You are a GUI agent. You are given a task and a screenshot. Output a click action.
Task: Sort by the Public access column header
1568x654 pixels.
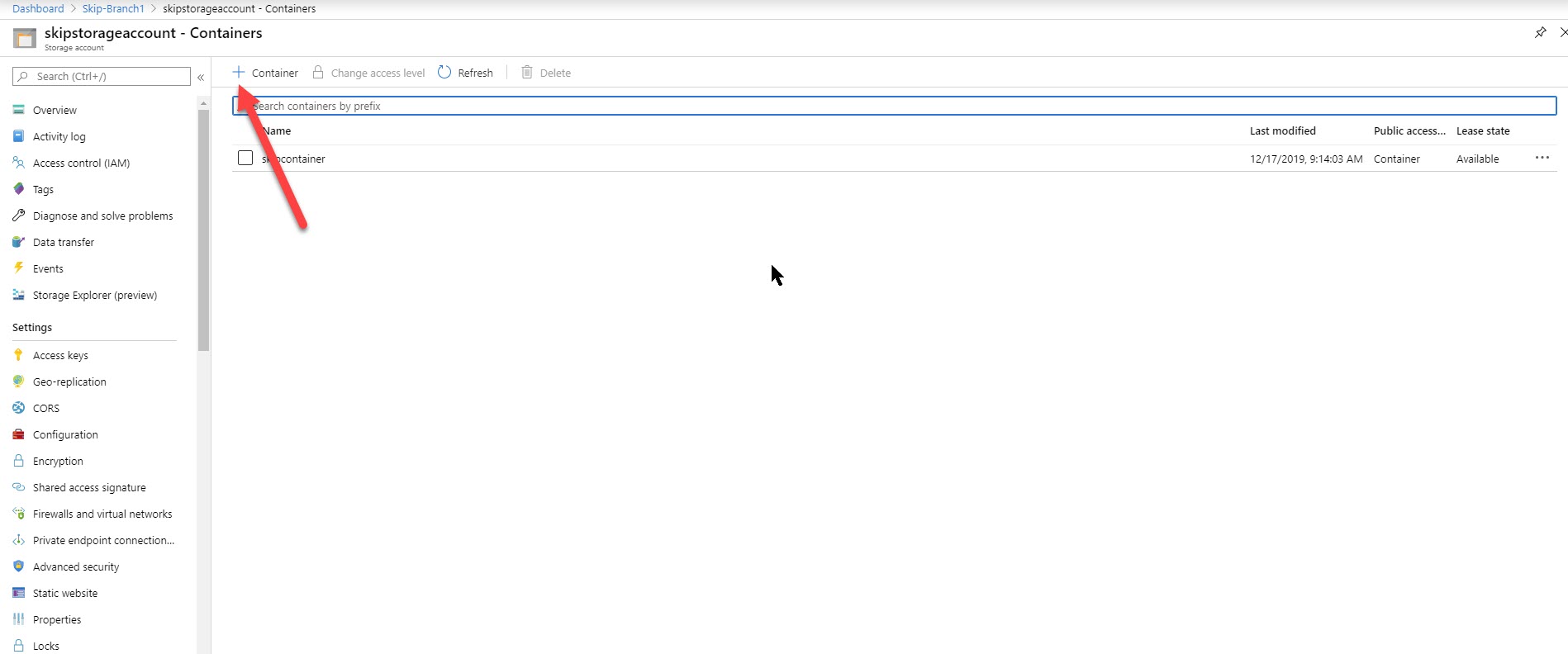coord(1409,130)
